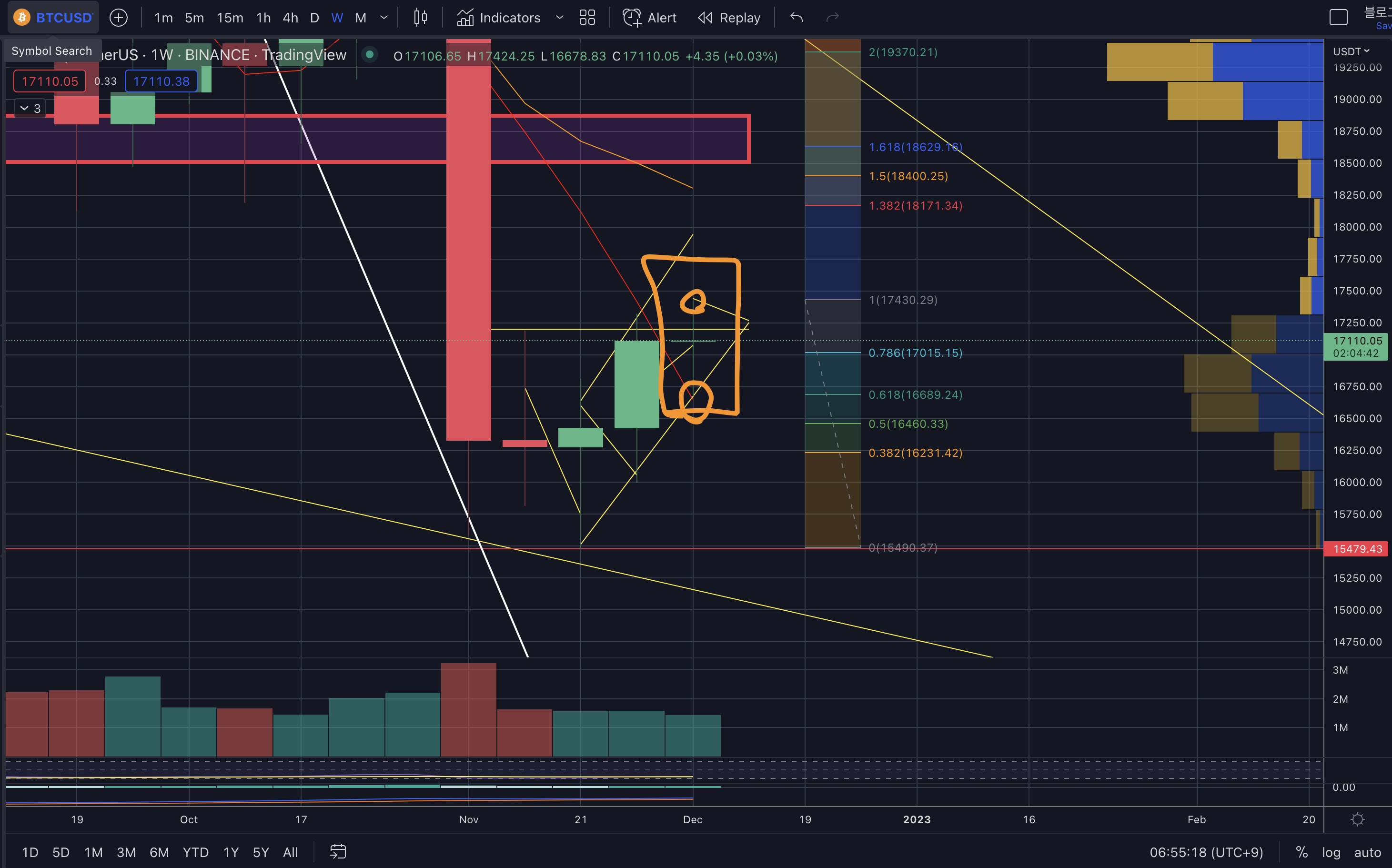Toggle percent scale mode
The image size is (1392, 868).
[1301, 852]
